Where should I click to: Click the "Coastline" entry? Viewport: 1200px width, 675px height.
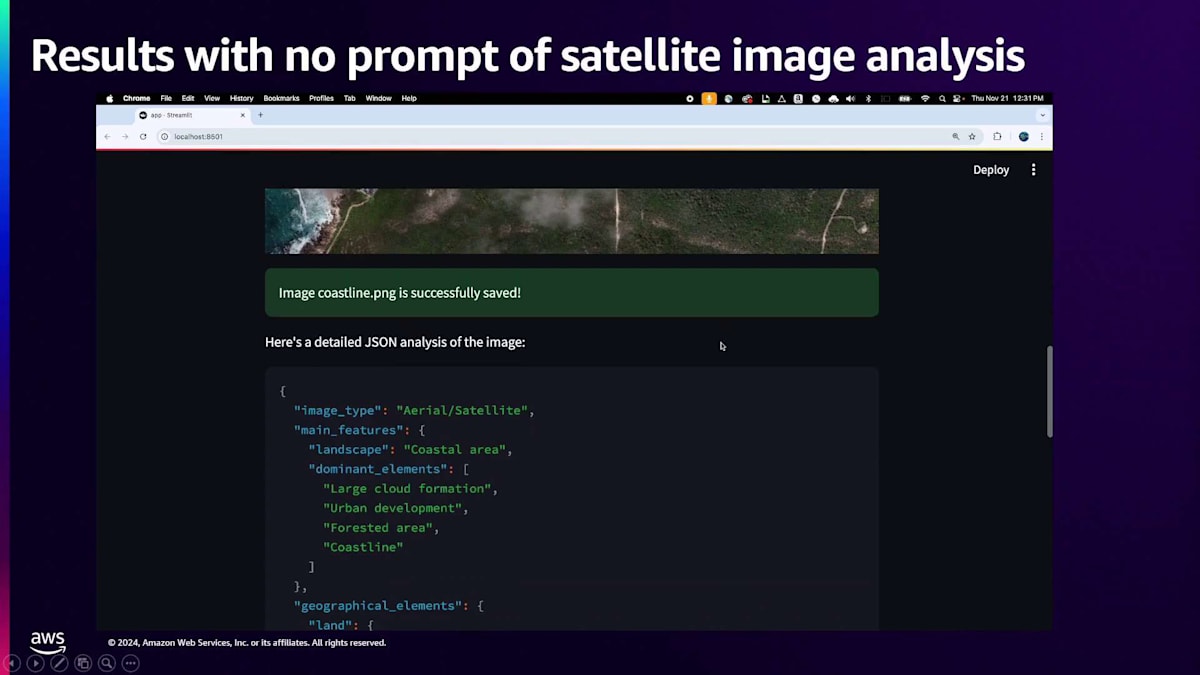click(363, 547)
